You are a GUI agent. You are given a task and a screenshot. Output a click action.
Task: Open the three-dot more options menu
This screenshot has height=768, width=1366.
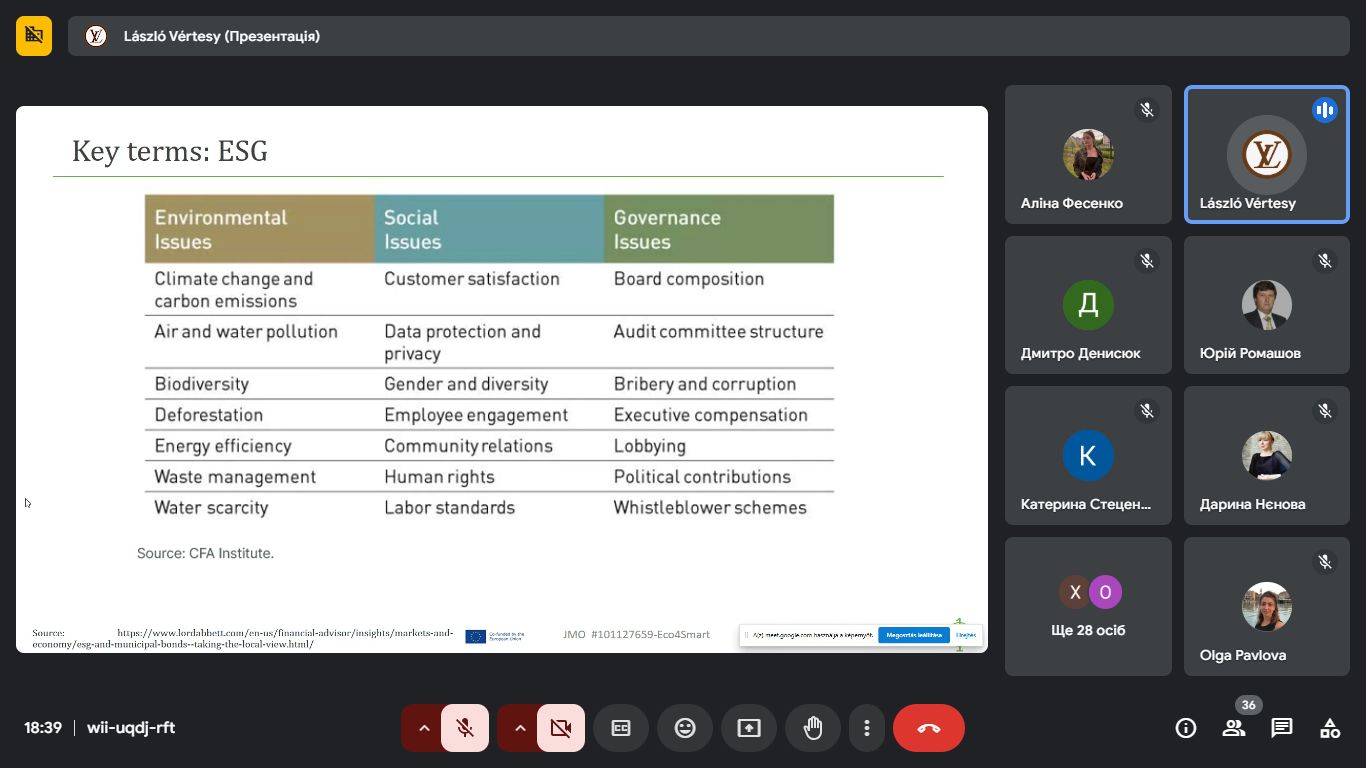coord(867,728)
